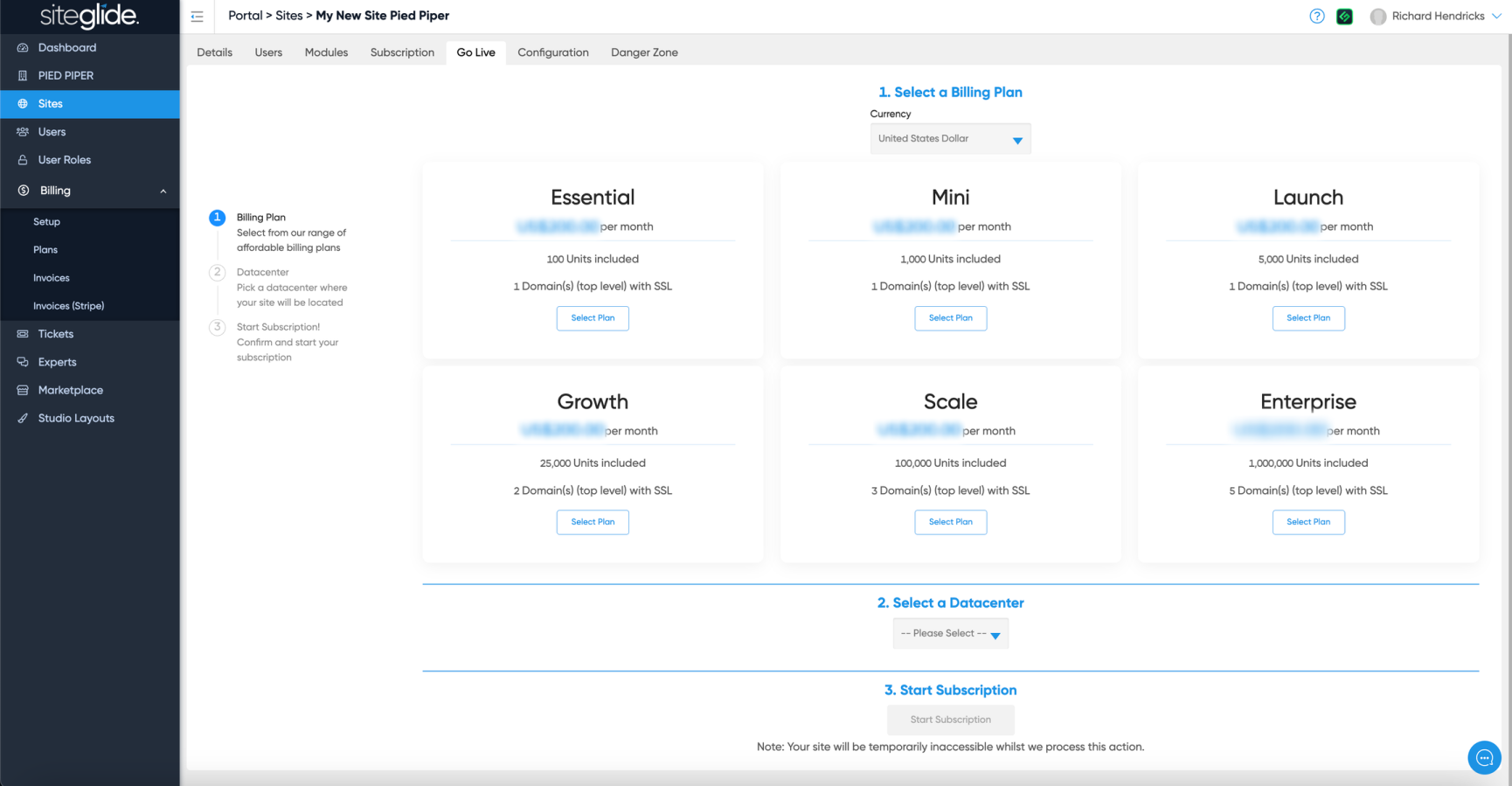1512x786 pixels.
Task: Open Richard Hendricks user menu
Action: (1436, 17)
